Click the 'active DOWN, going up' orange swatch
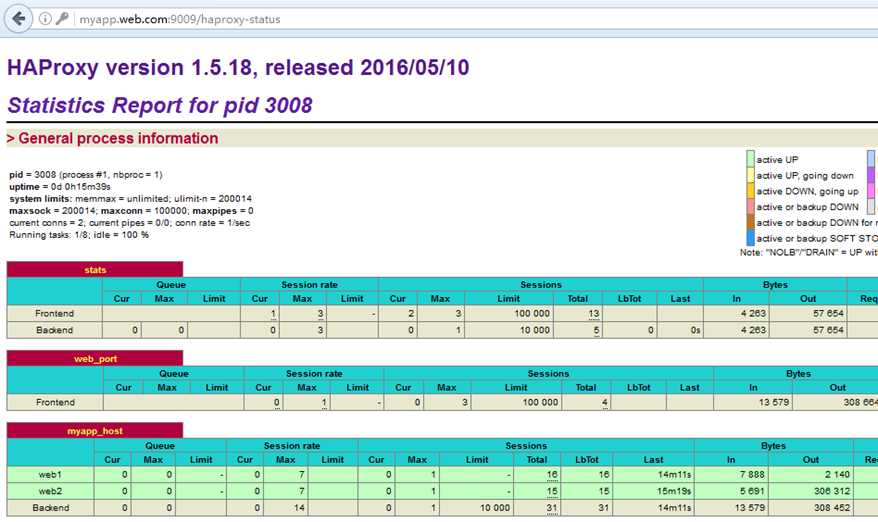 click(x=750, y=190)
